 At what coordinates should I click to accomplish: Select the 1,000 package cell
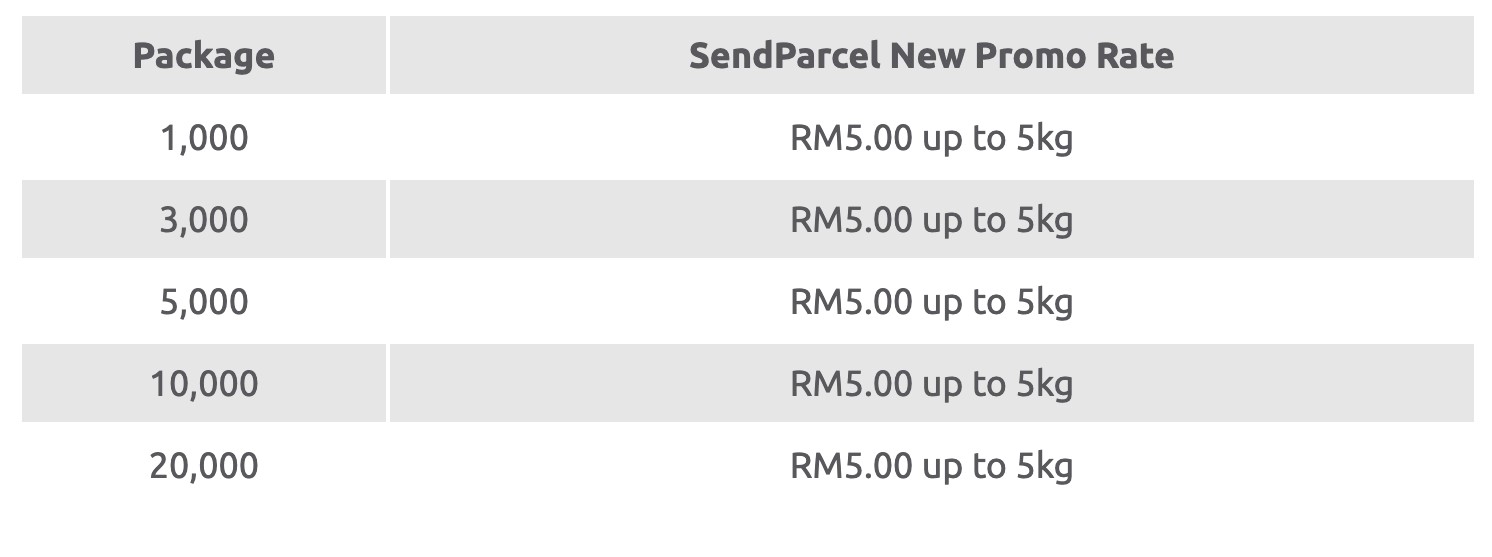[x=204, y=137]
